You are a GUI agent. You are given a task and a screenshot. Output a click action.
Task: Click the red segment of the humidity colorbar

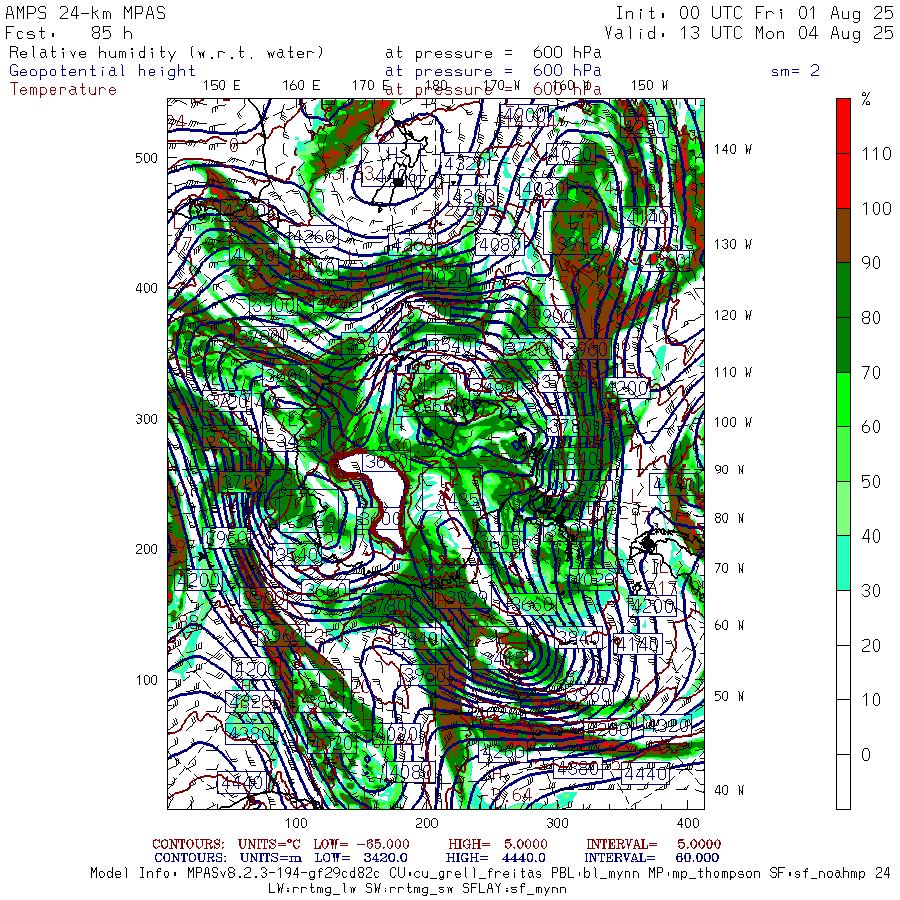(843, 153)
